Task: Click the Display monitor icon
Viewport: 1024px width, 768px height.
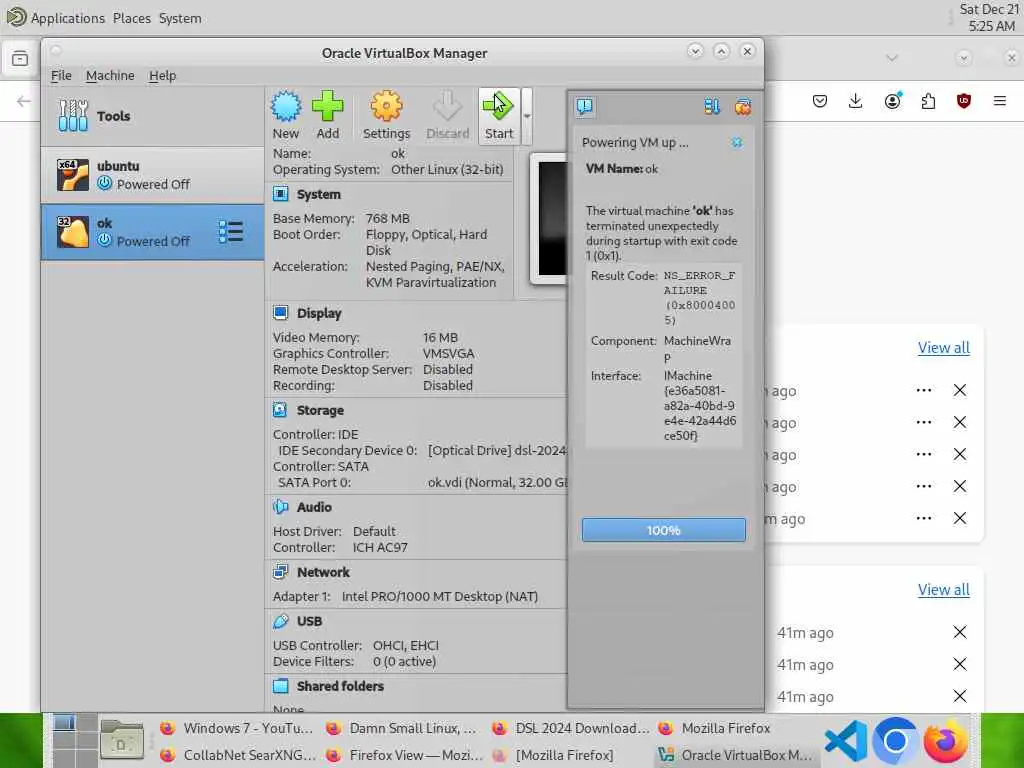Action: 280,313
